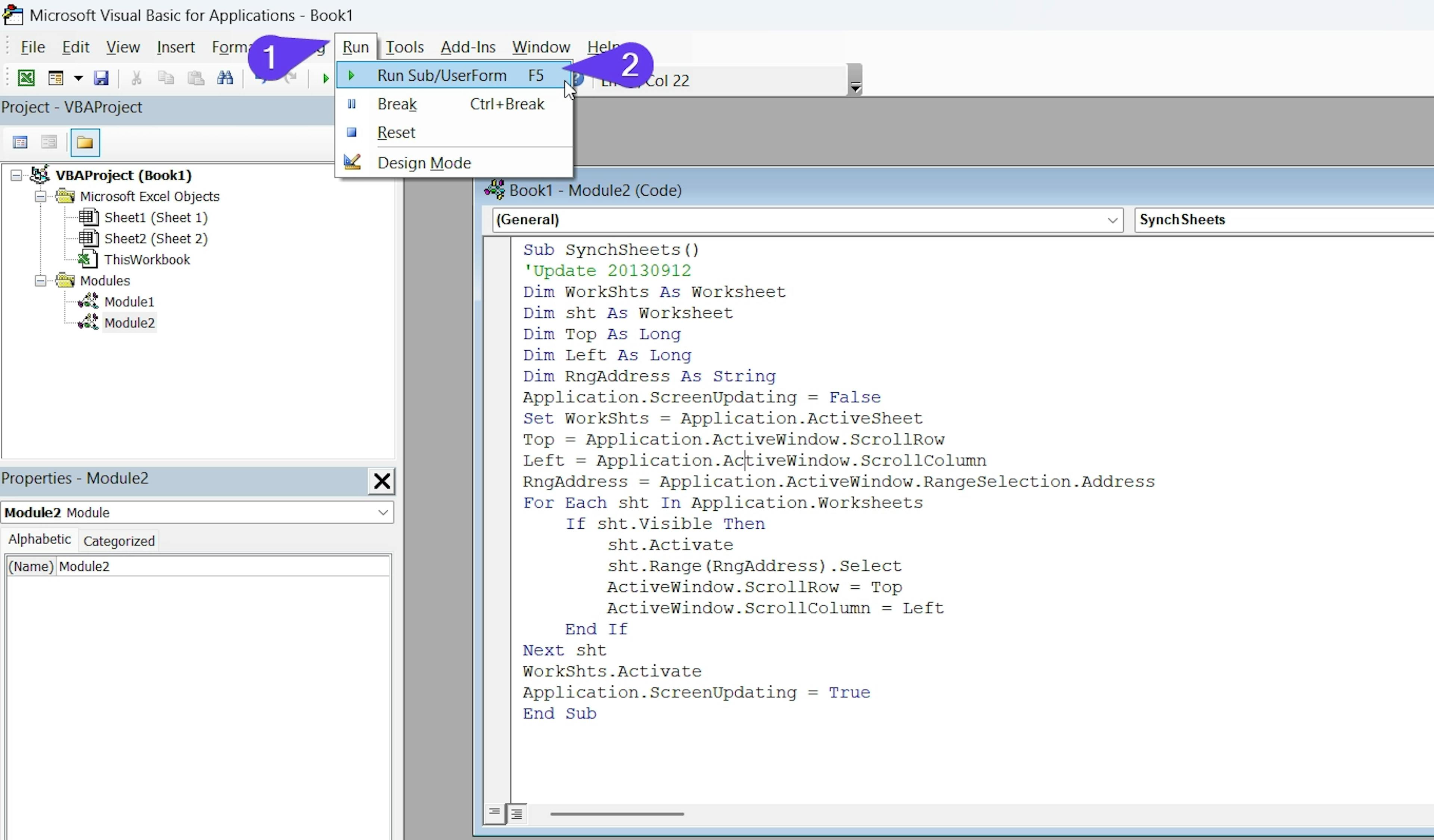This screenshot has width=1434, height=840.
Task: Collapse the VBAProject (Book1) tree node
Action: (x=16, y=175)
